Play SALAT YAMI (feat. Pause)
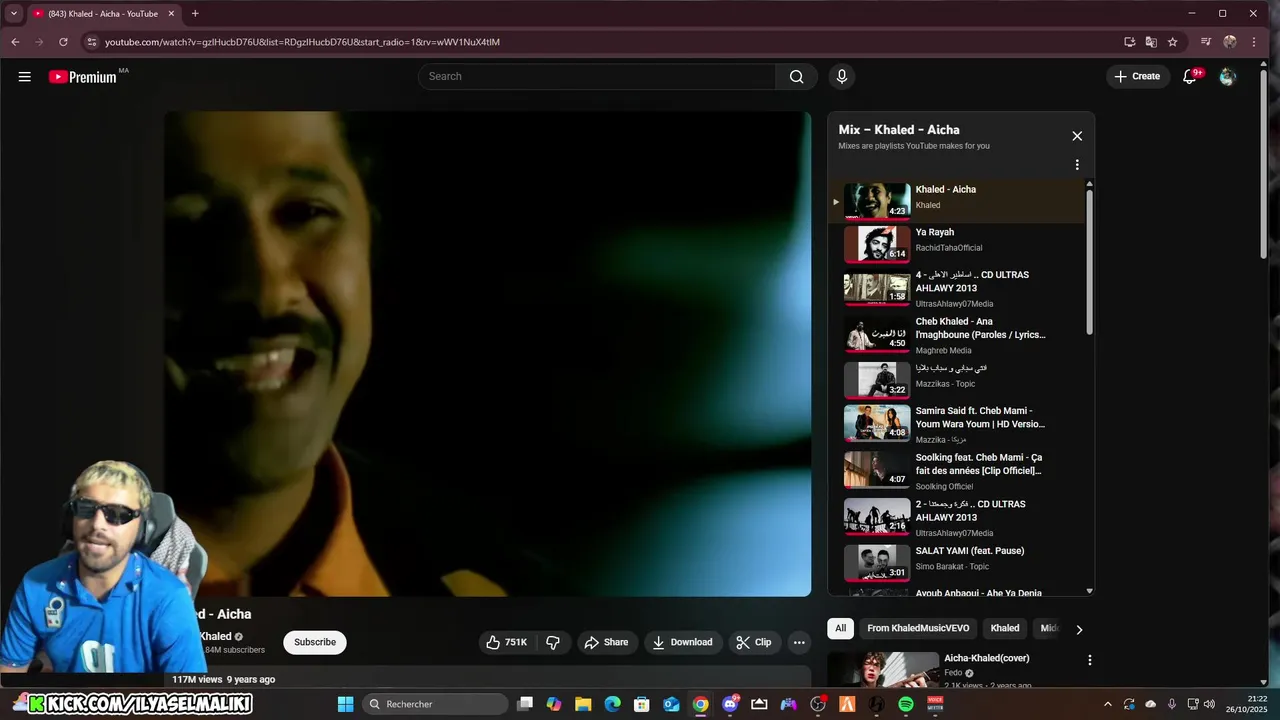This screenshot has height=720, width=1280. point(957,562)
